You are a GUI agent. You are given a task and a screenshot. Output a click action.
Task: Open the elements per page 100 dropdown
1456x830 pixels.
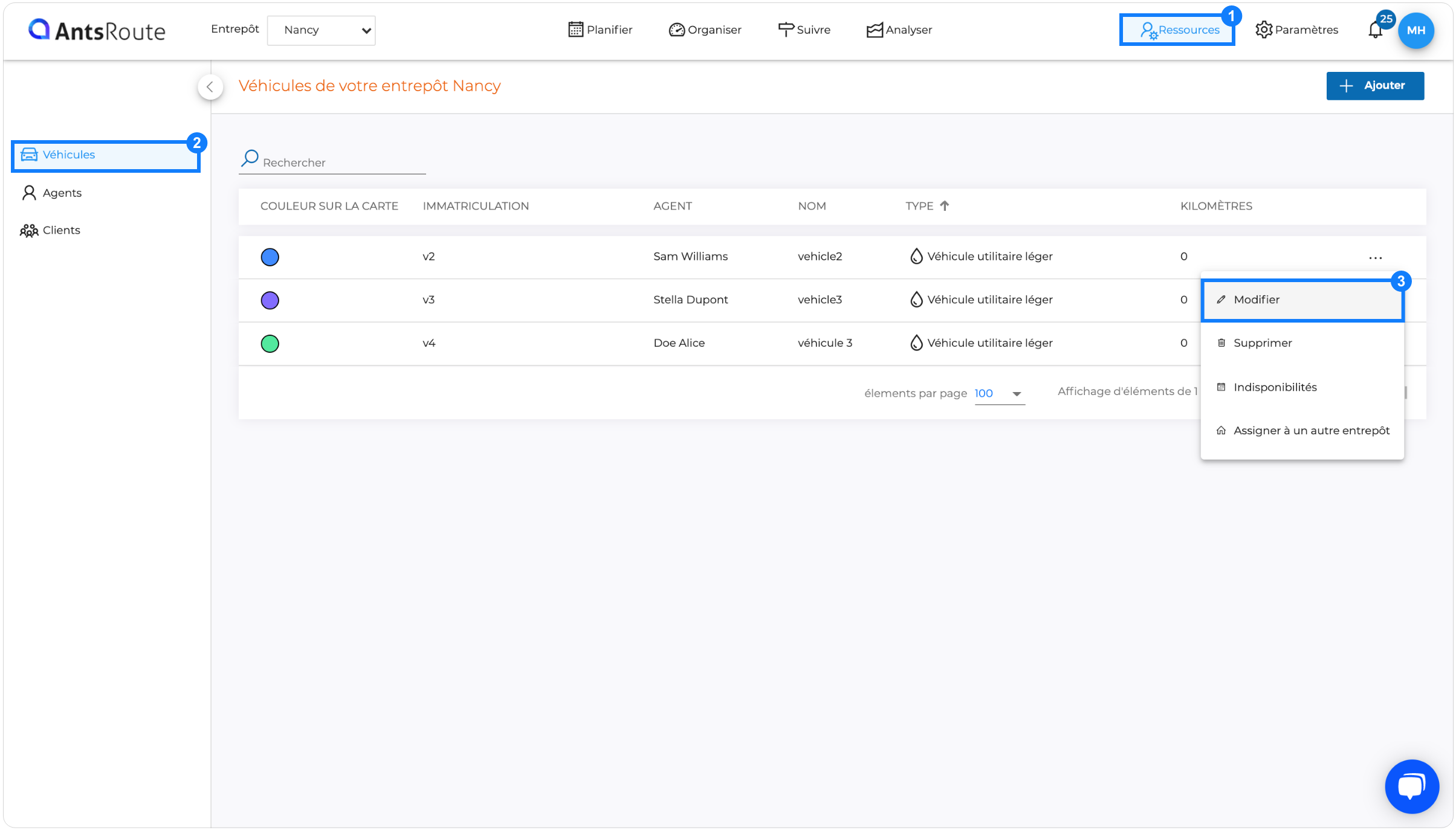pos(1000,394)
